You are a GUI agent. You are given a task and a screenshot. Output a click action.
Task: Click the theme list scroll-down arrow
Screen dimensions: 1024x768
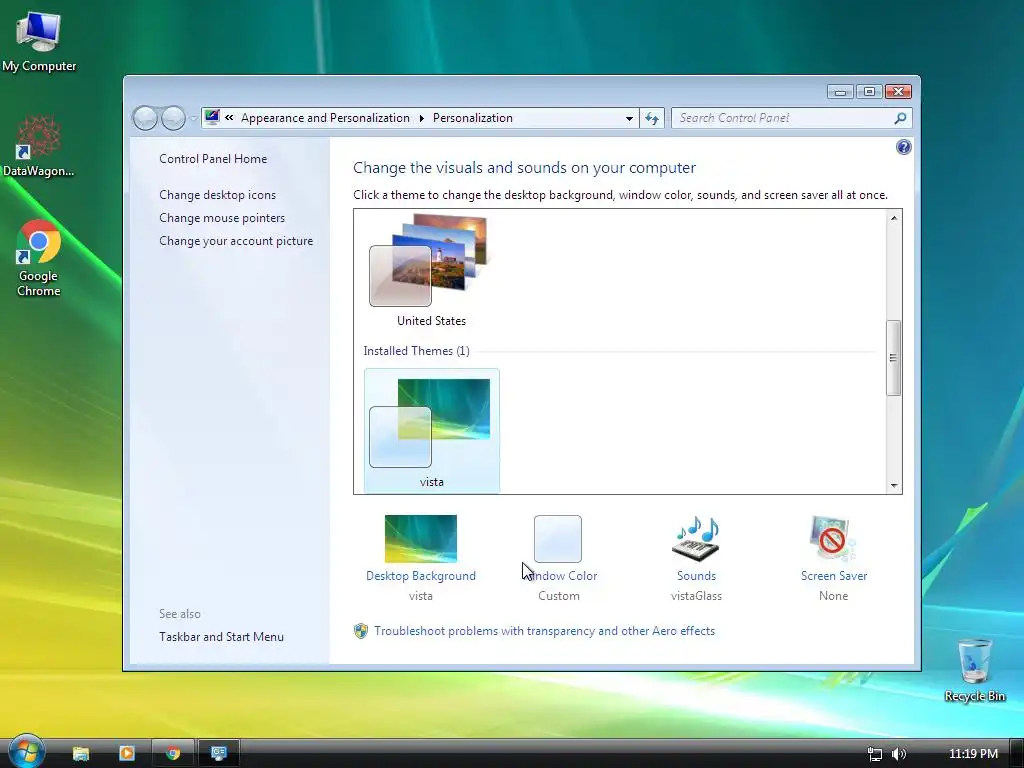[x=894, y=486]
